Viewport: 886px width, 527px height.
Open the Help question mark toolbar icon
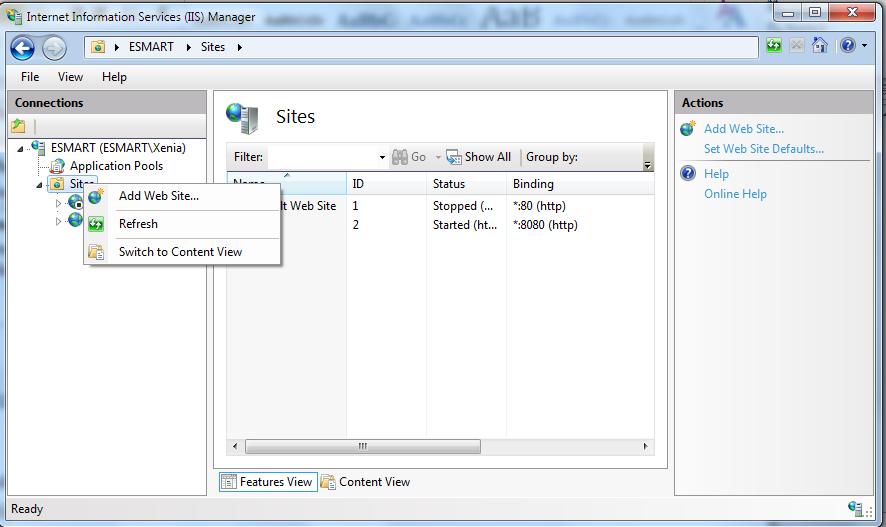click(x=848, y=45)
